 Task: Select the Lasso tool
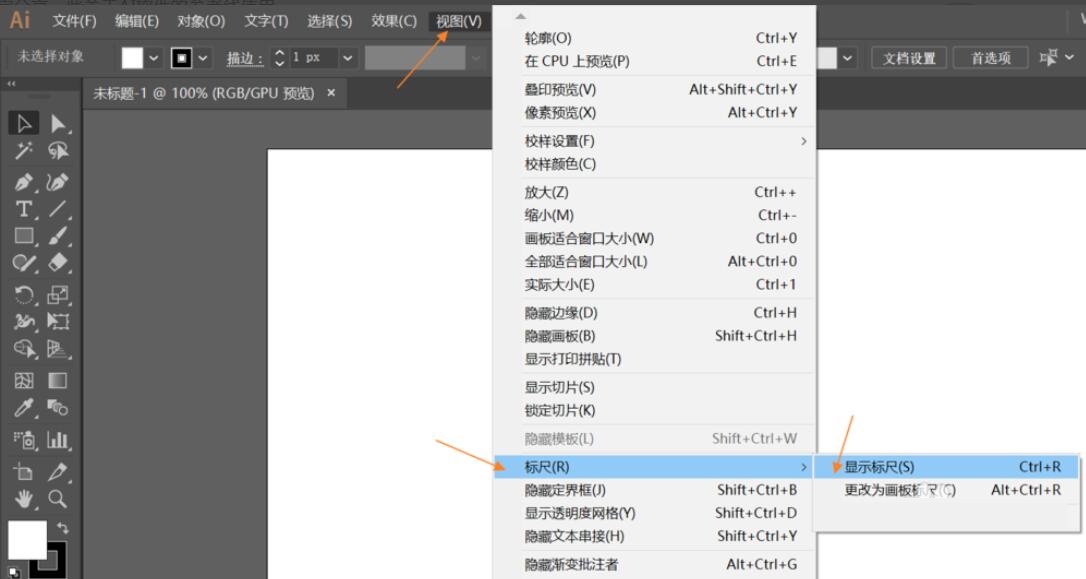[x=58, y=150]
